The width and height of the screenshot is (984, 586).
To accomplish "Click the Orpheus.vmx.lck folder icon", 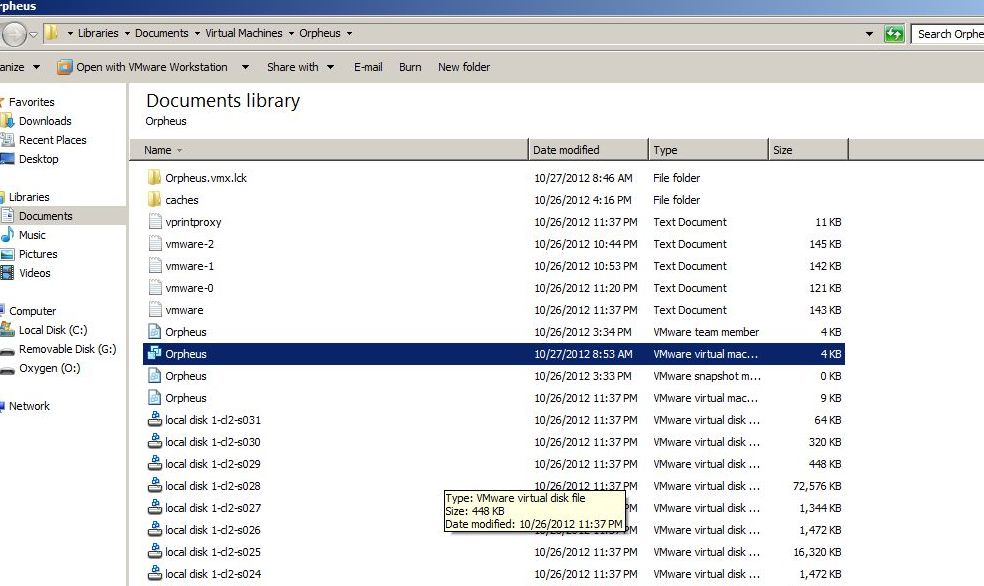I will (x=154, y=178).
